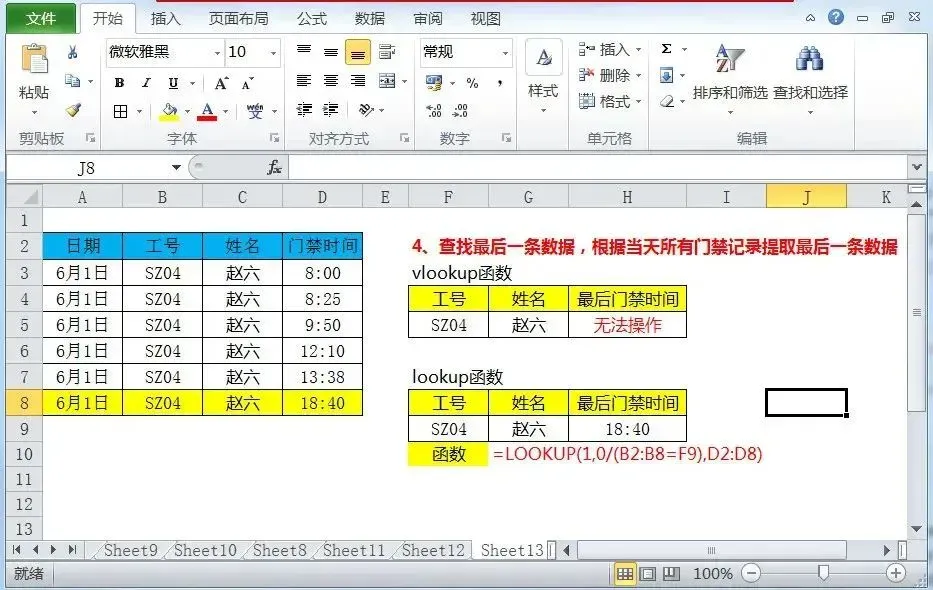Decrease indent in the alignment group
The height and width of the screenshot is (590, 933).
pos(304,109)
